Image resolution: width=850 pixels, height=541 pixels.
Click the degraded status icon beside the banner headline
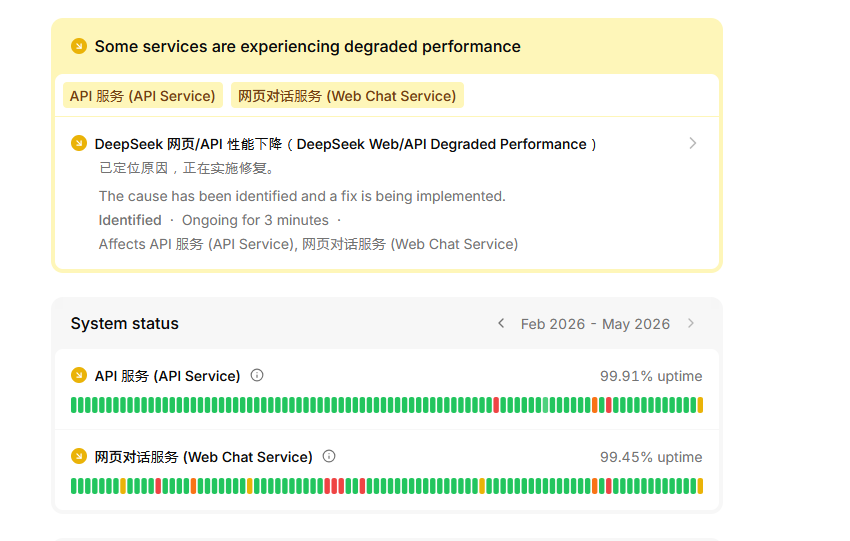pos(79,46)
